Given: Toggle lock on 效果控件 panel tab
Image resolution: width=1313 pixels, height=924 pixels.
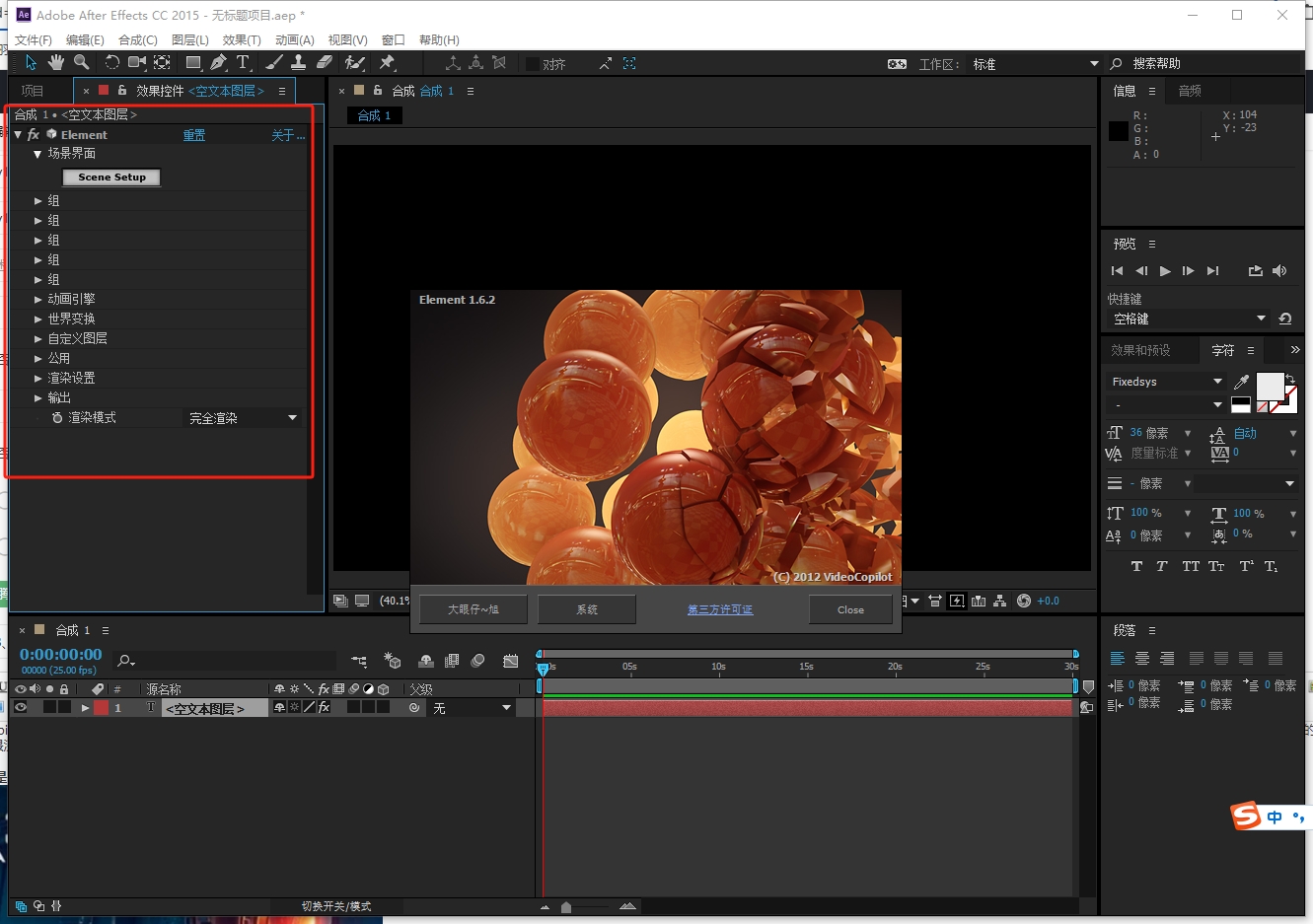Looking at the screenshot, I should click(122, 91).
